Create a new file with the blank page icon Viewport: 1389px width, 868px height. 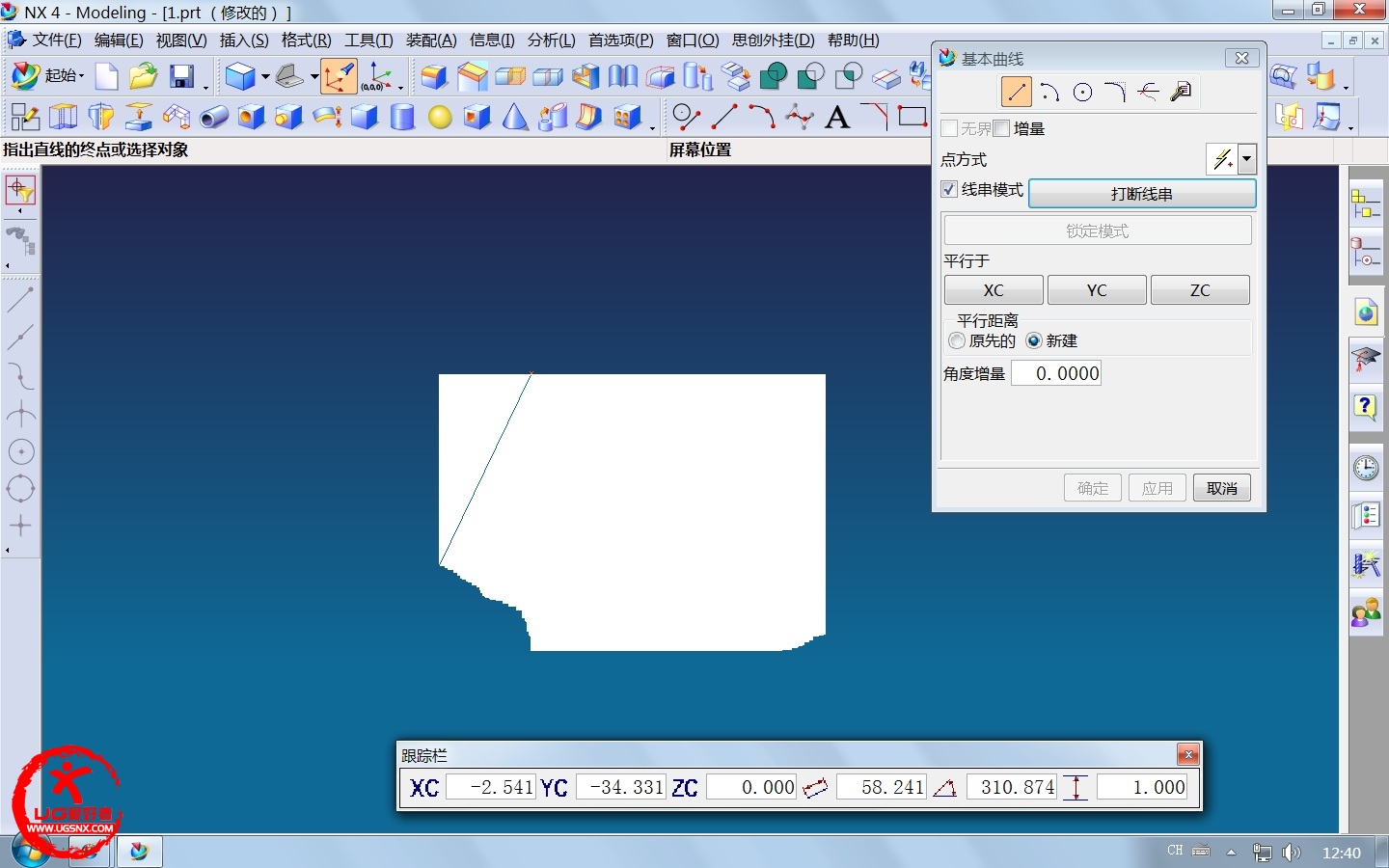(x=106, y=76)
